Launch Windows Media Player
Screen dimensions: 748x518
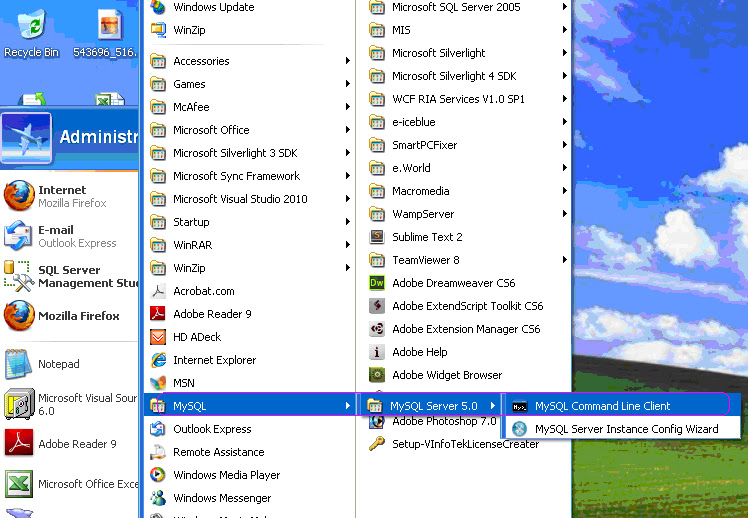249,475
